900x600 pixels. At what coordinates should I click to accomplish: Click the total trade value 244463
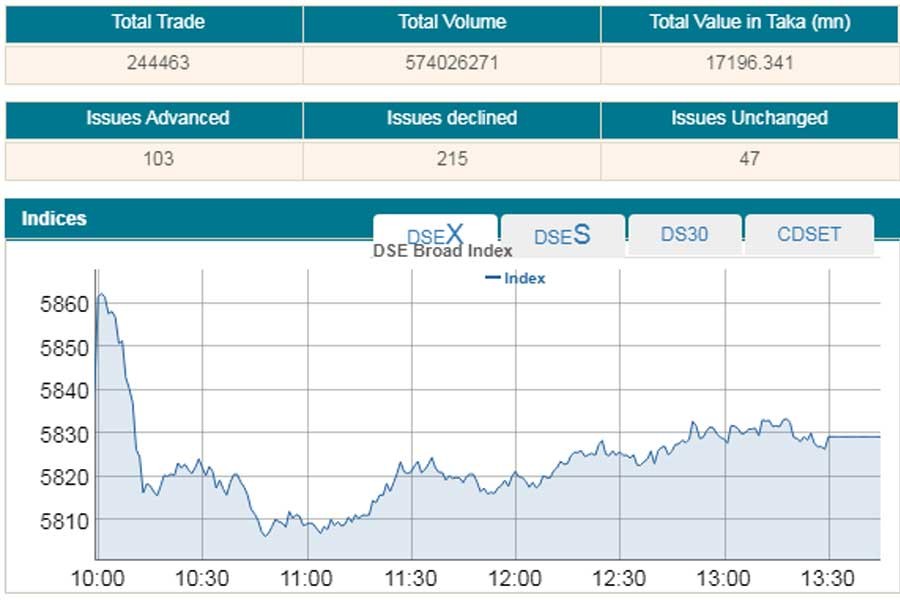tap(158, 63)
